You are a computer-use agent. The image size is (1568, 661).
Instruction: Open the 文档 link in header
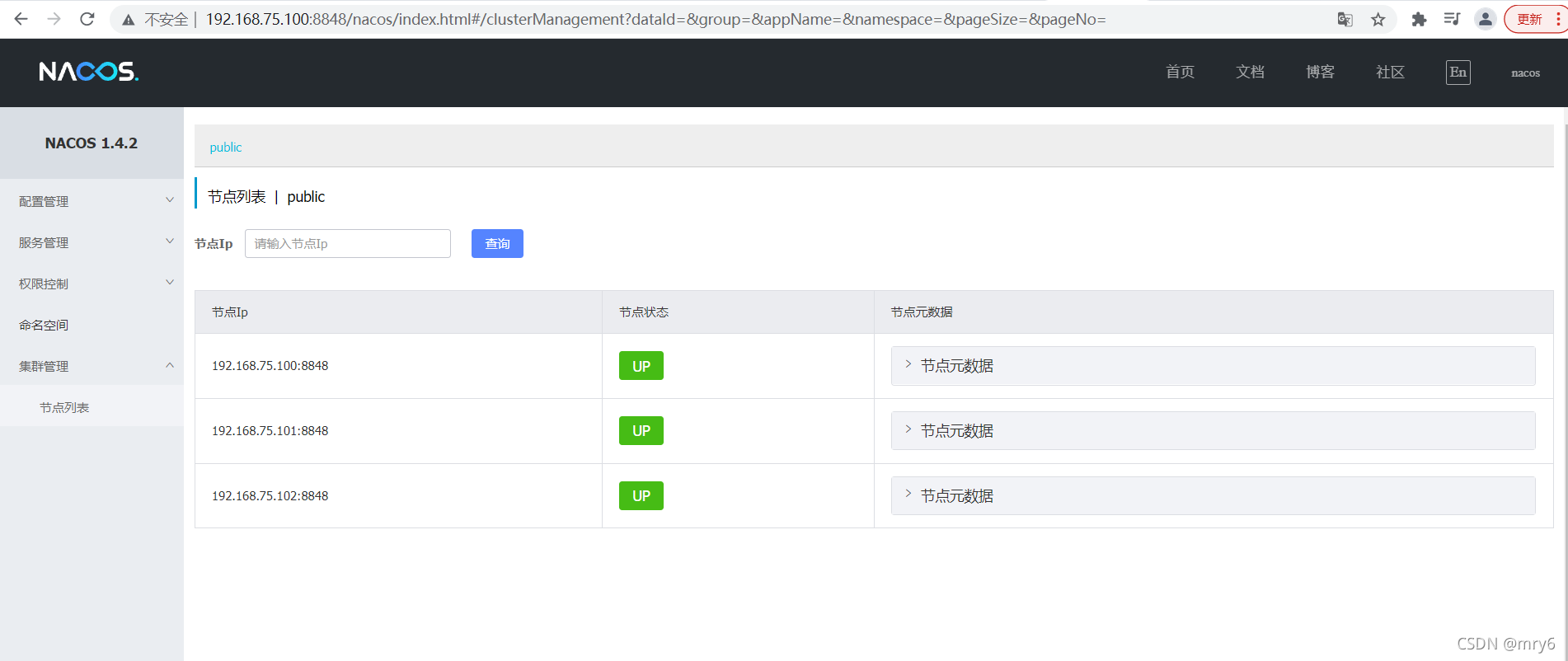(x=1250, y=73)
